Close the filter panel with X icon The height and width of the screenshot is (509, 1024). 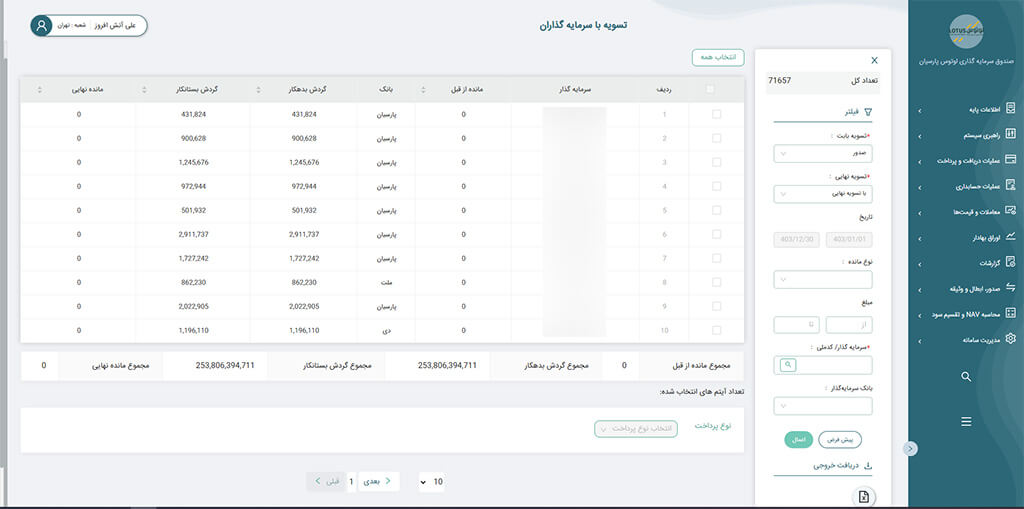(875, 61)
